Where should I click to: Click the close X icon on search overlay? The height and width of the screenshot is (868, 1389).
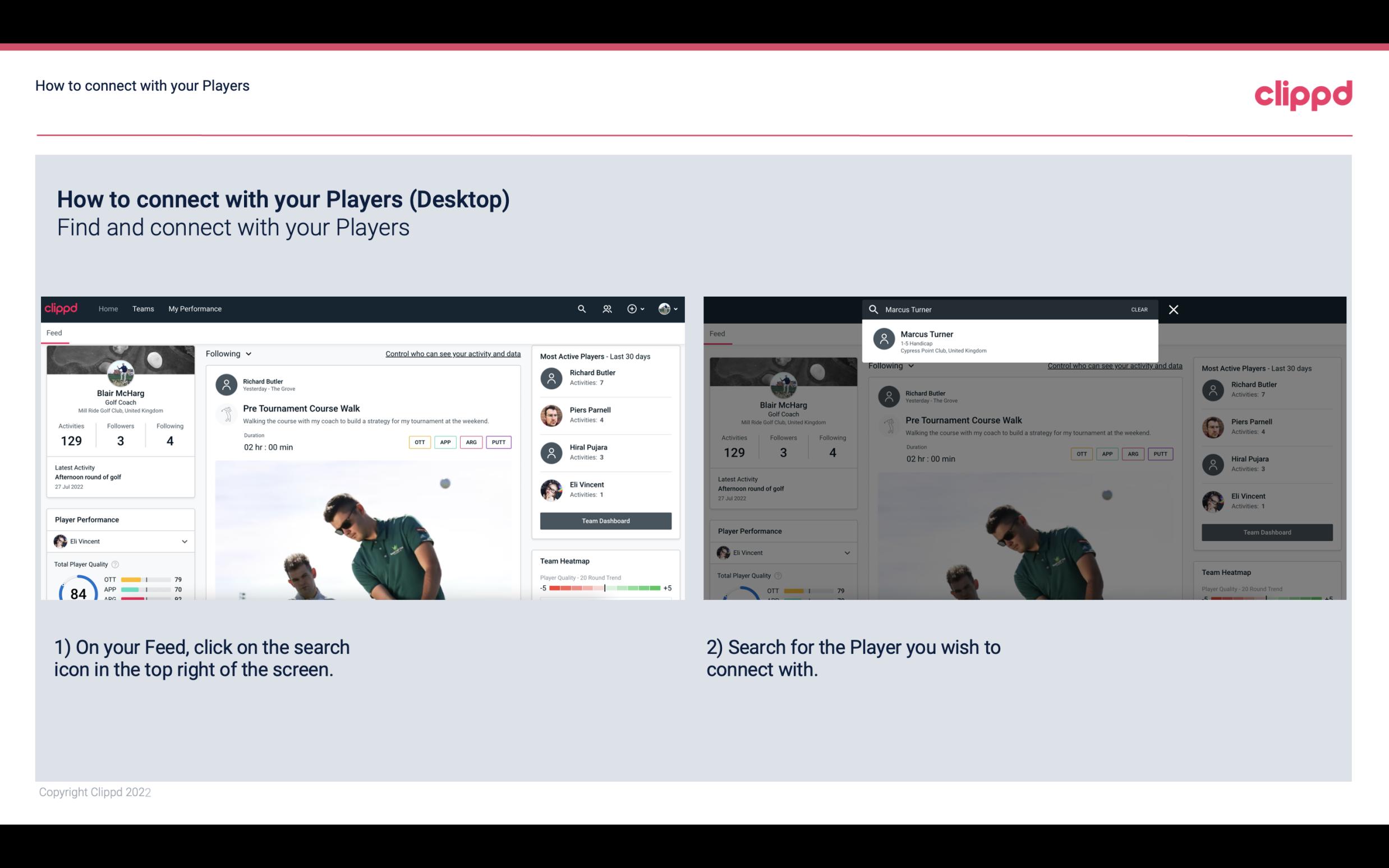1174,309
